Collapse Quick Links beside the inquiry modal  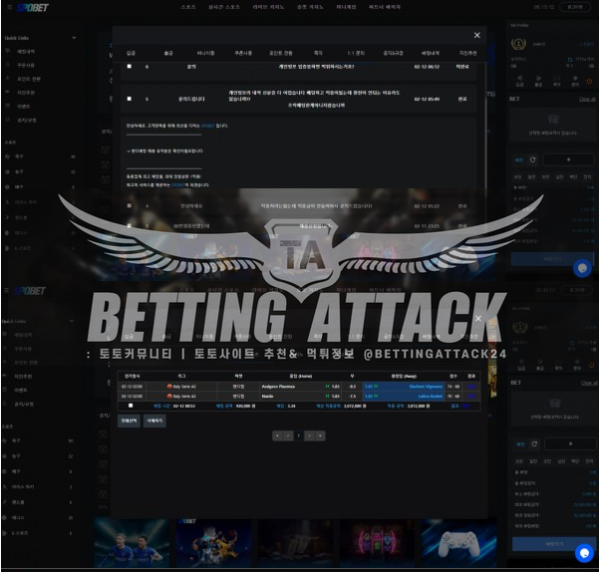coord(74,37)
